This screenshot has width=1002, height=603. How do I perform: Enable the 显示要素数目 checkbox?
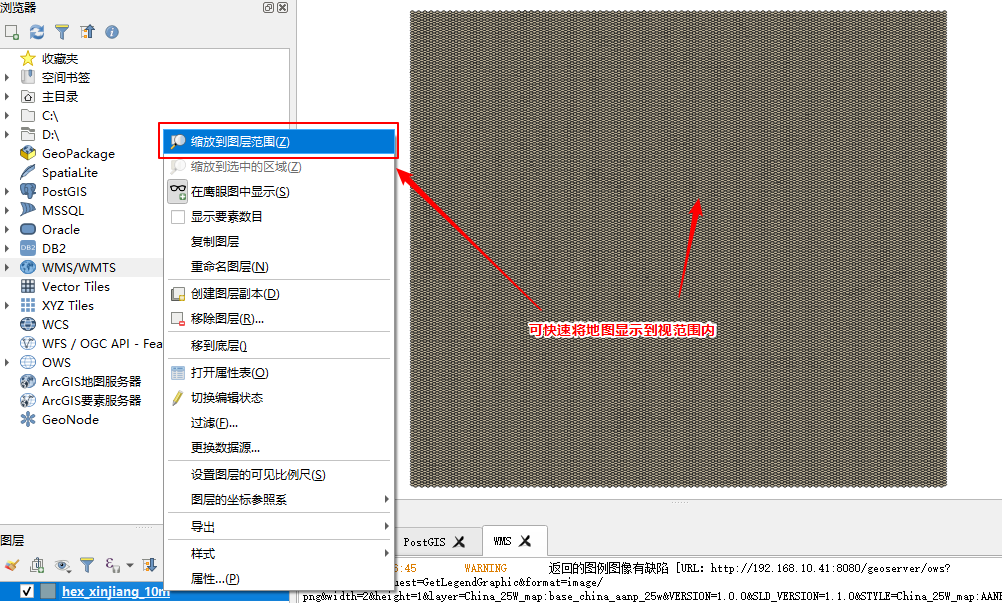click(178, 217)
